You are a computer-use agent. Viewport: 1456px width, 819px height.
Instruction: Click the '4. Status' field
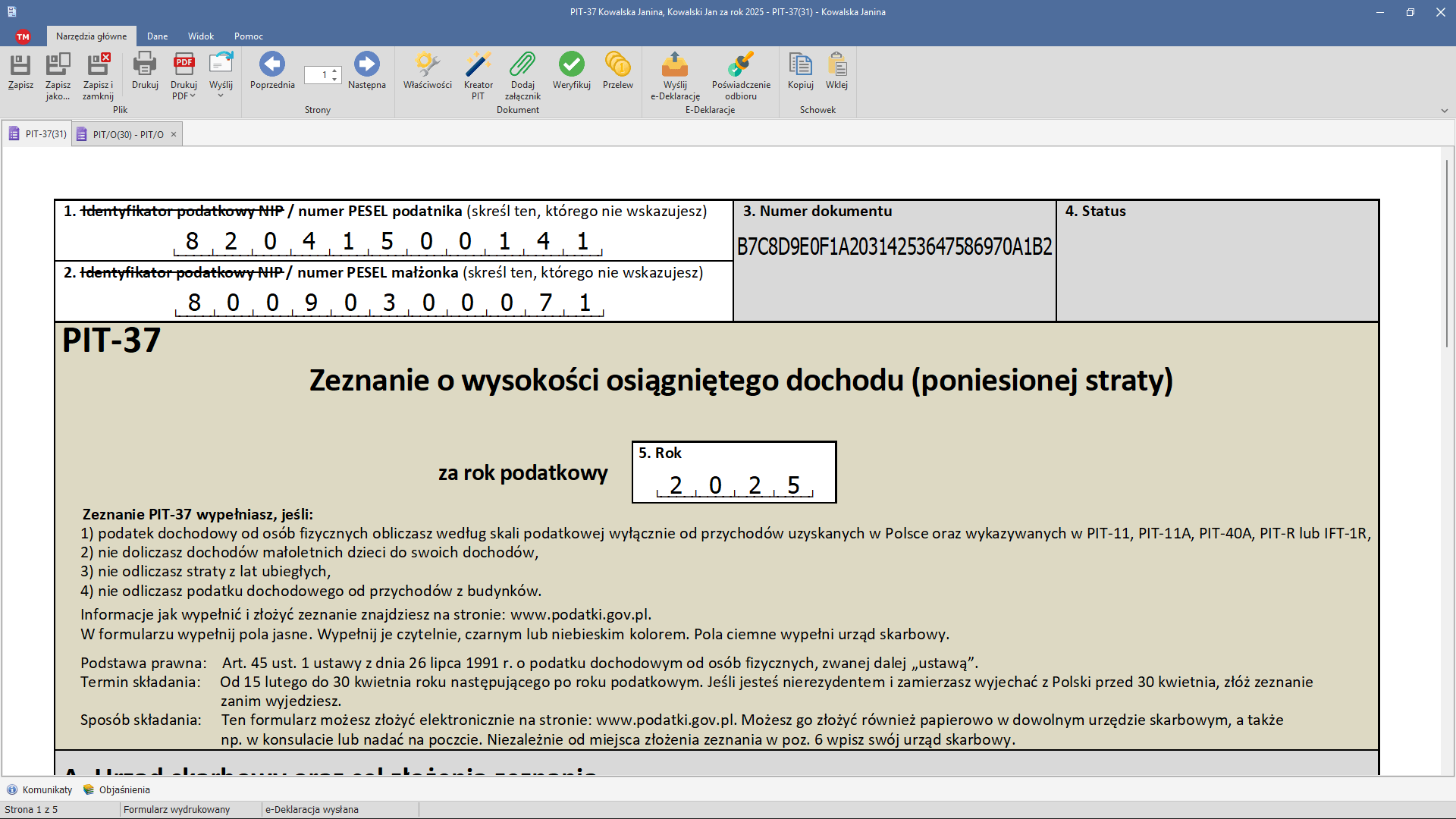click(1217, 261)
